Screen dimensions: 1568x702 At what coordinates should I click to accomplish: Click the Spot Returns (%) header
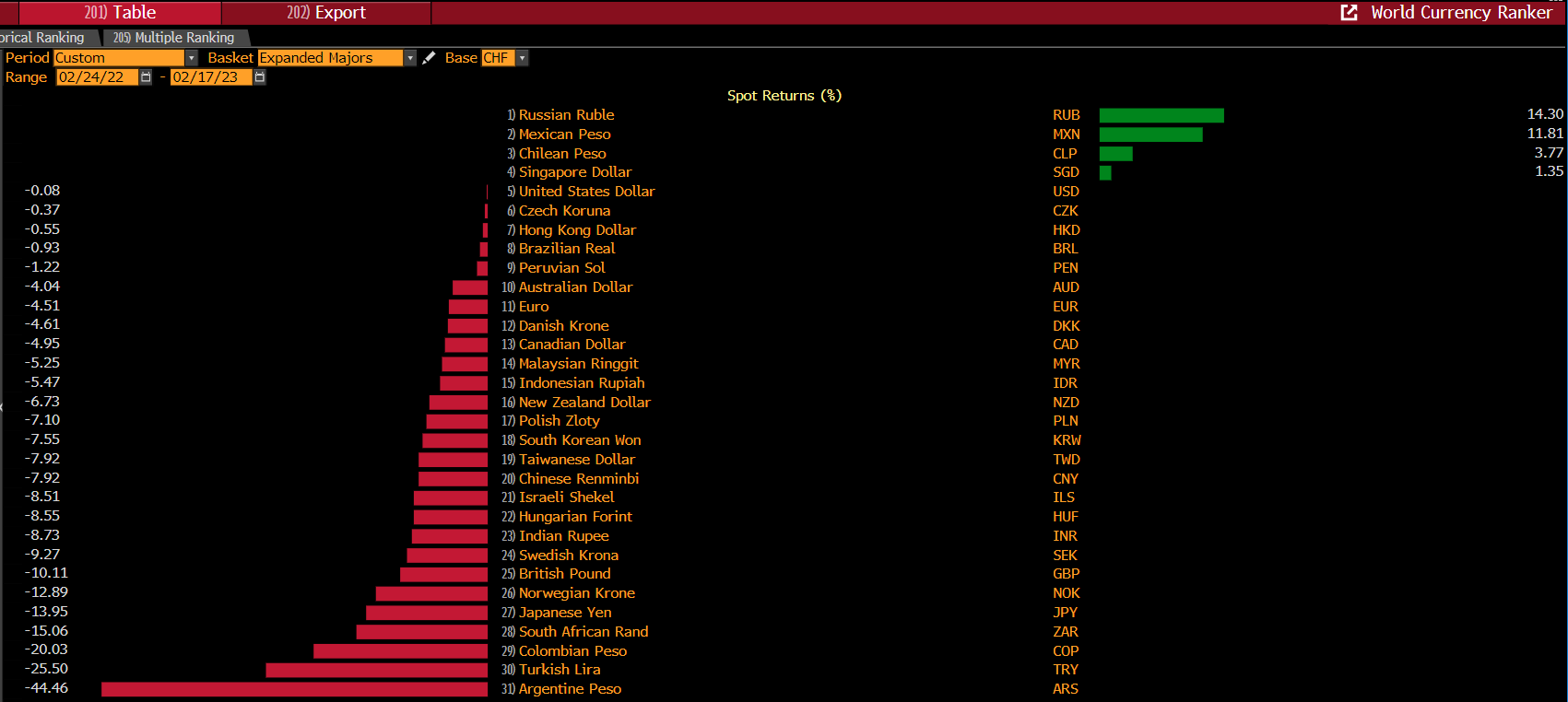pyautogui.click(x=784, y=96)
